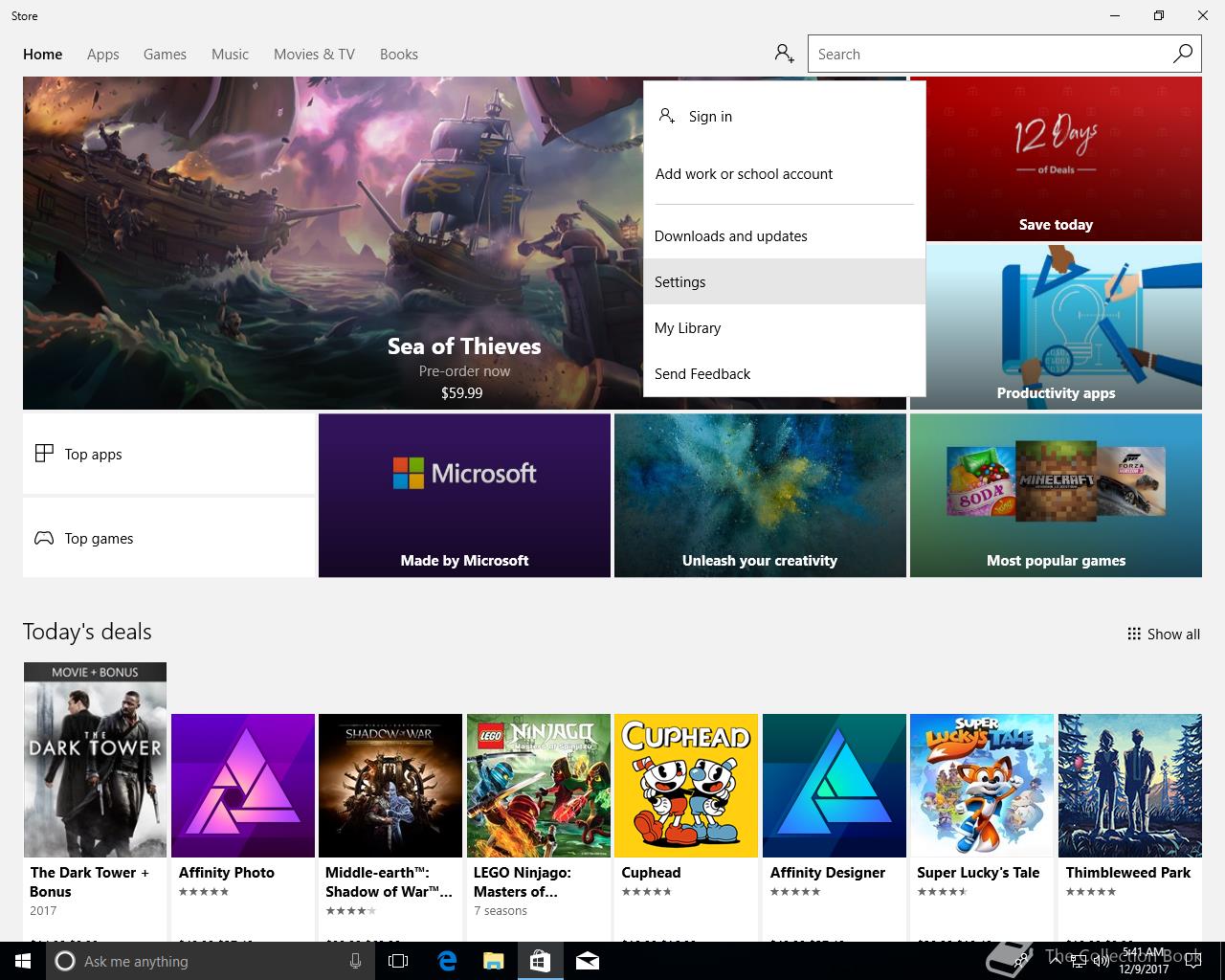Click Show all deals link
The image size is (1225, 980).
pyautogui.click(x=1164, y=634)
